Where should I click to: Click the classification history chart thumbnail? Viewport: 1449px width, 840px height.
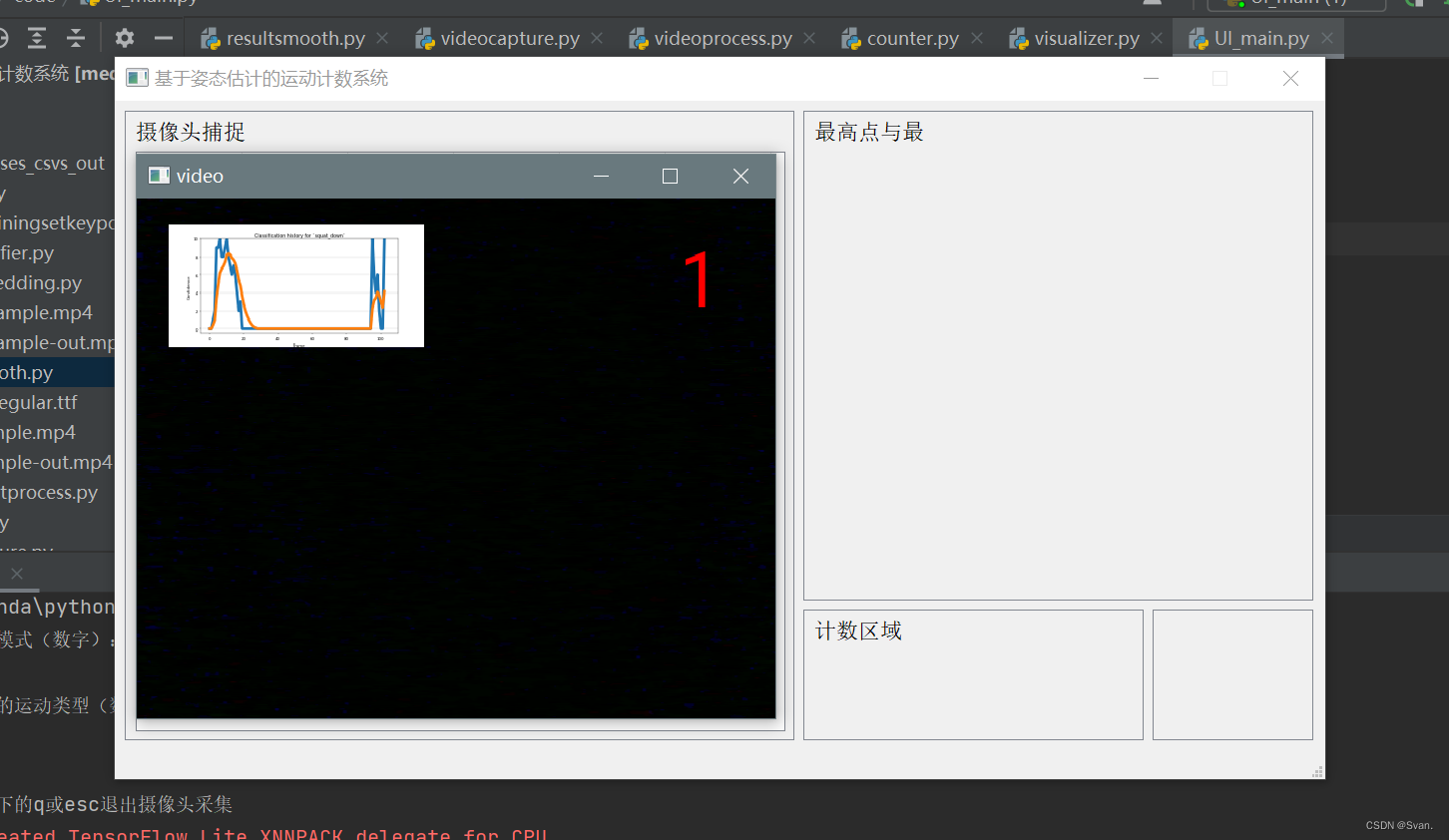[x=296, y=285]
